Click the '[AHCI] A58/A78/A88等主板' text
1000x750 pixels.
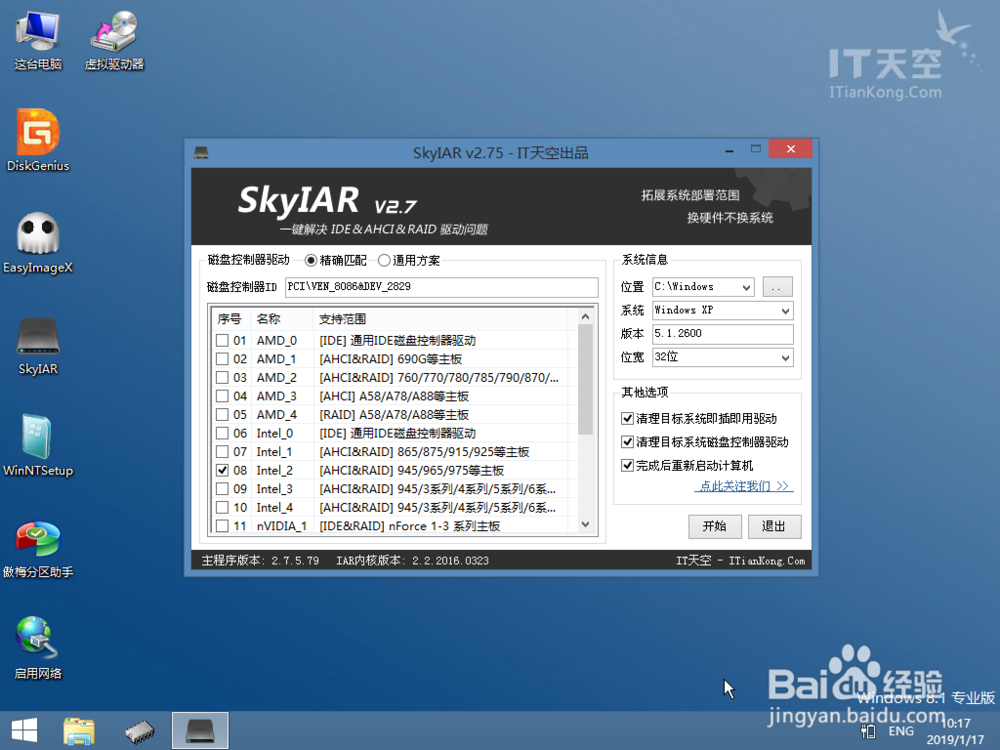(394, 397)
